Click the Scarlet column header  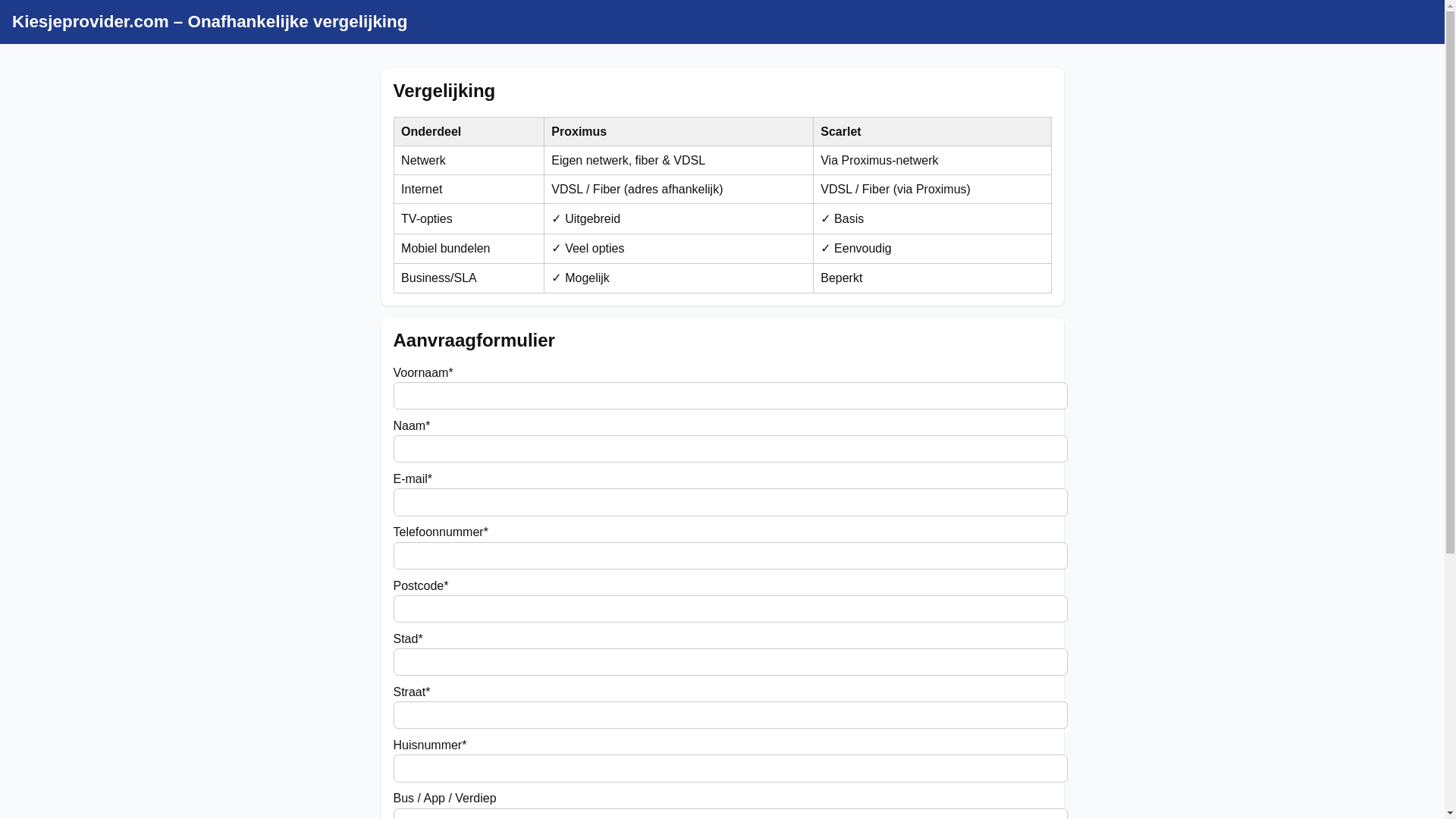click(932, 132)
